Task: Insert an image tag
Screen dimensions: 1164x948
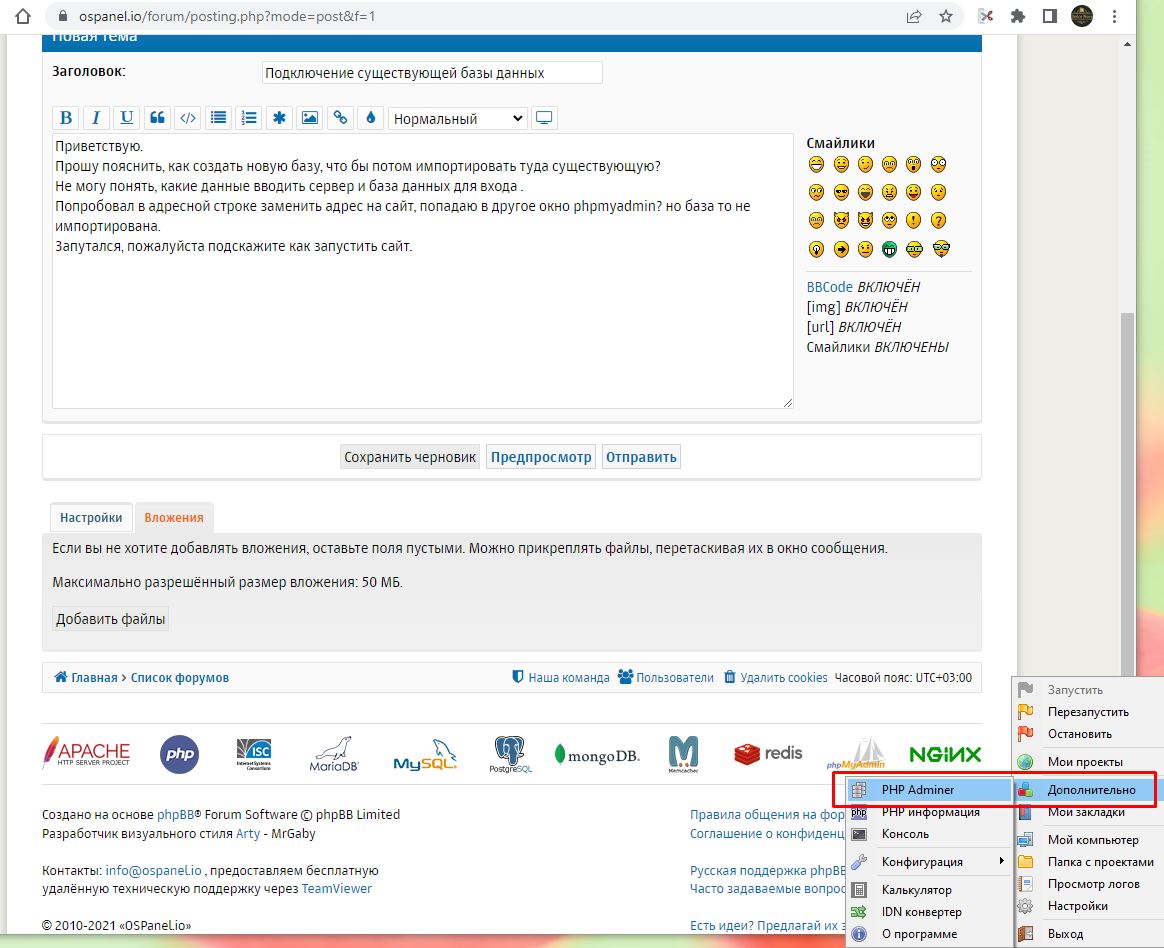Action: [310, 118]
